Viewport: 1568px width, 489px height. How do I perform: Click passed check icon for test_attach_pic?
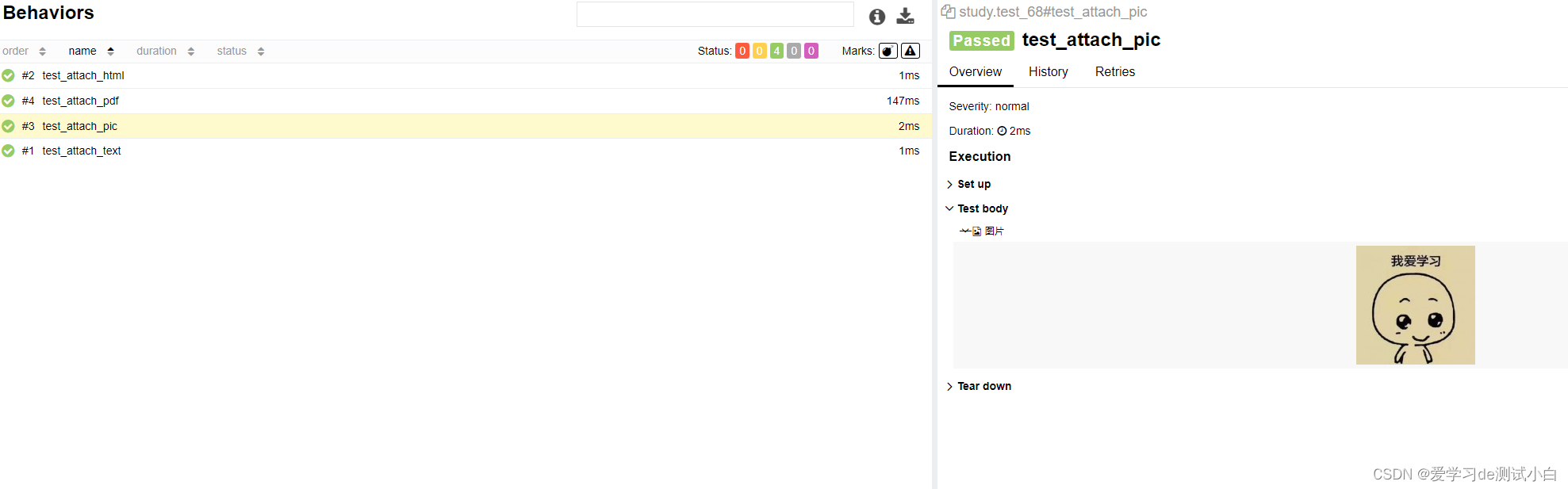click(8, 126)
